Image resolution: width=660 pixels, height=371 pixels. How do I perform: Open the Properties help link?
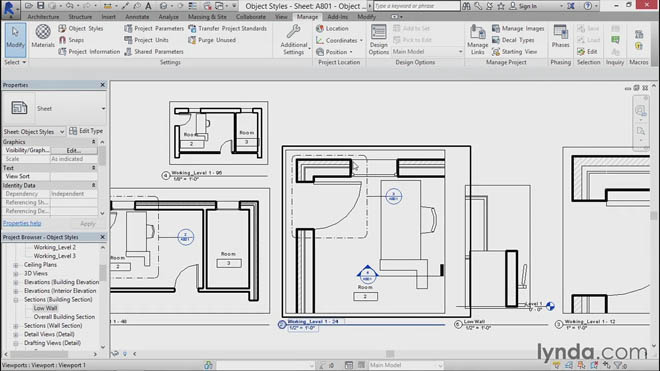point(22,223)
